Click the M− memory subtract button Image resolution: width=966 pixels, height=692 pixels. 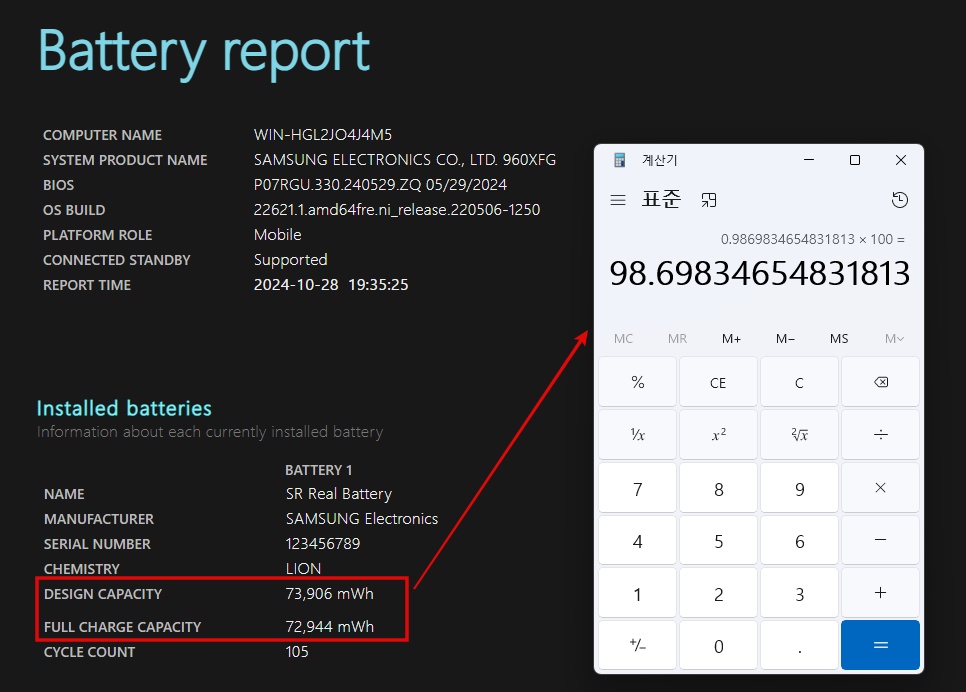tap(785, 338)
